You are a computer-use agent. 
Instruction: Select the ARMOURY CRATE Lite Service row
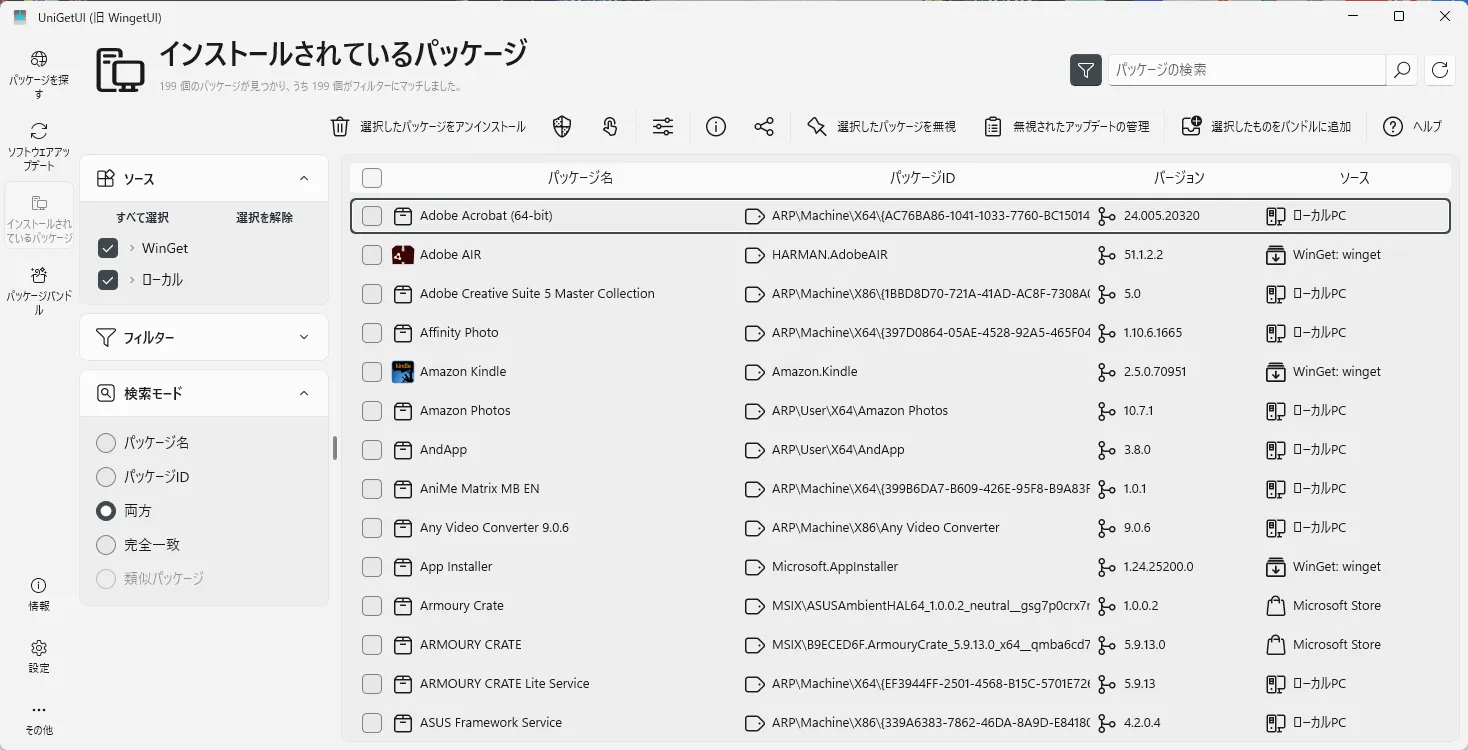[900, 684]
